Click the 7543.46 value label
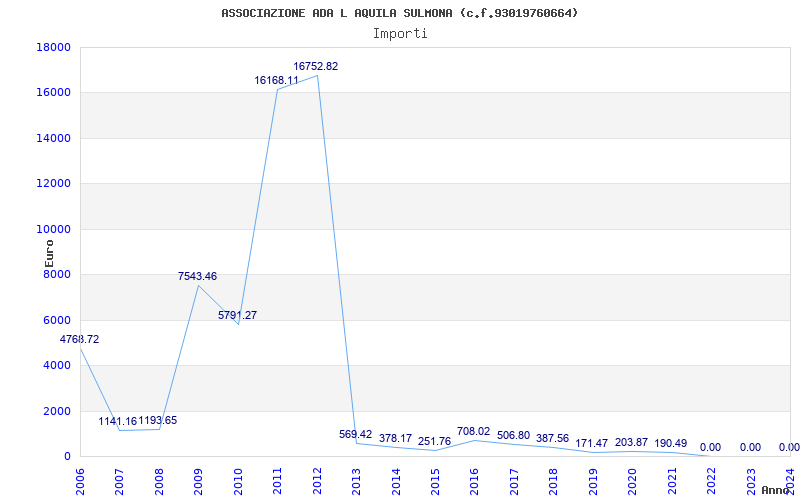 coord(197,277)
